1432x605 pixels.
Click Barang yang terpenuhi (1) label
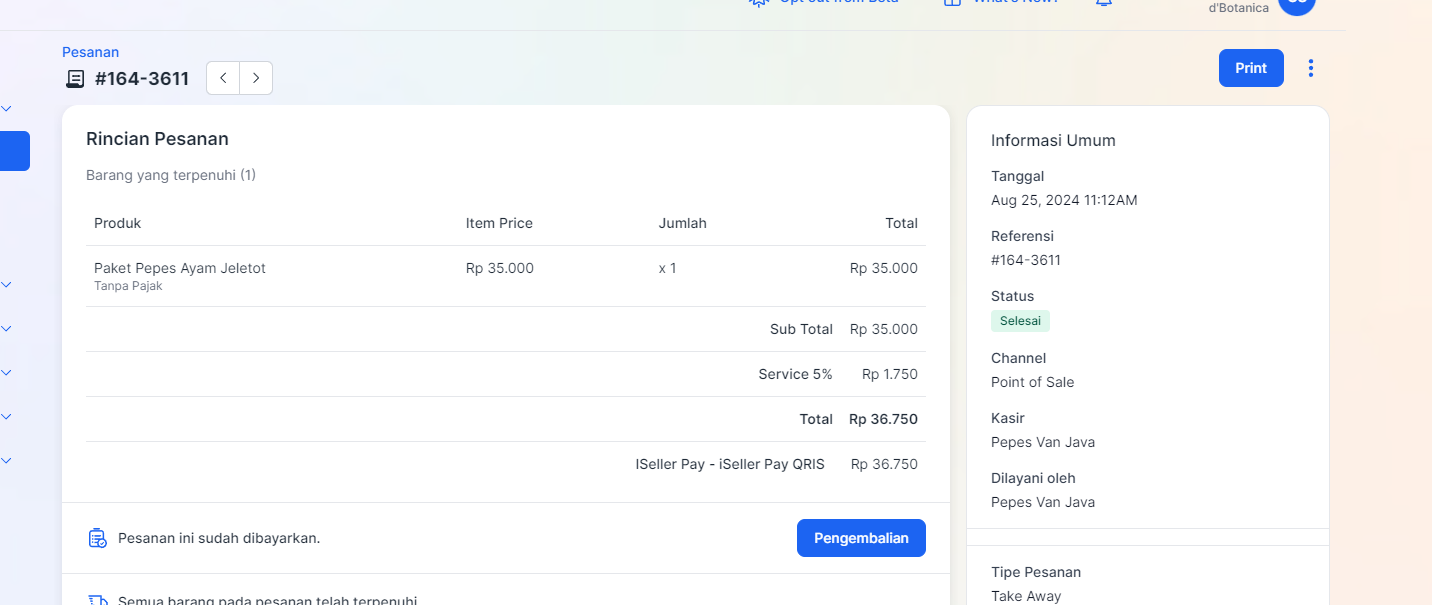click(x=171, y=175)
